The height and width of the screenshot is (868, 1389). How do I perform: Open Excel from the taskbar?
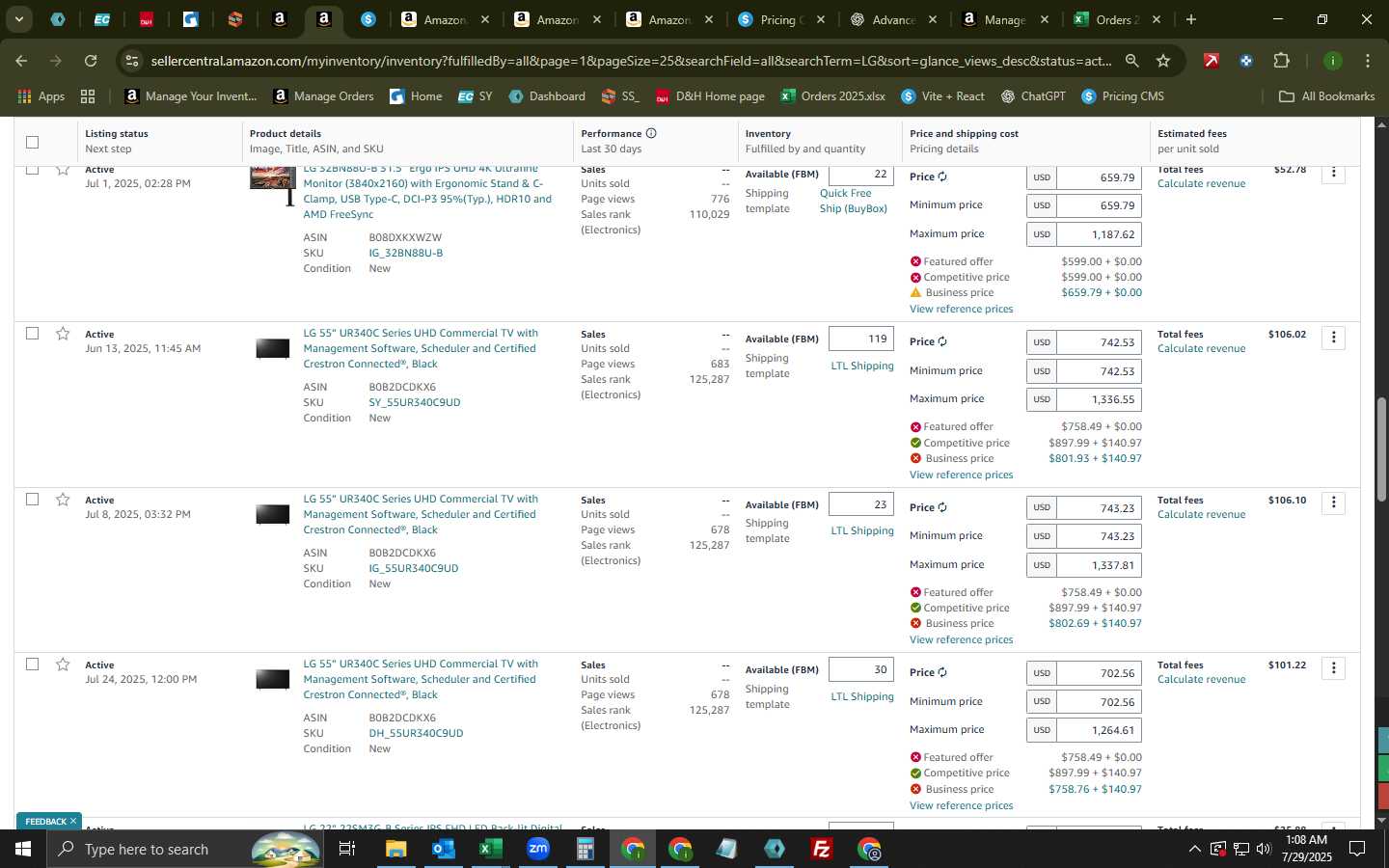491,849
